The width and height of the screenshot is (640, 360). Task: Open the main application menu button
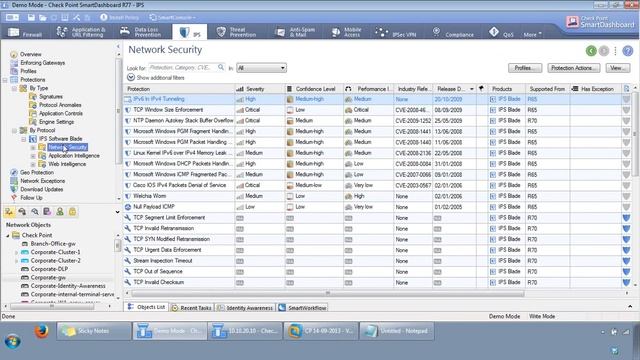pyautogui.click(x=12, y=18)
